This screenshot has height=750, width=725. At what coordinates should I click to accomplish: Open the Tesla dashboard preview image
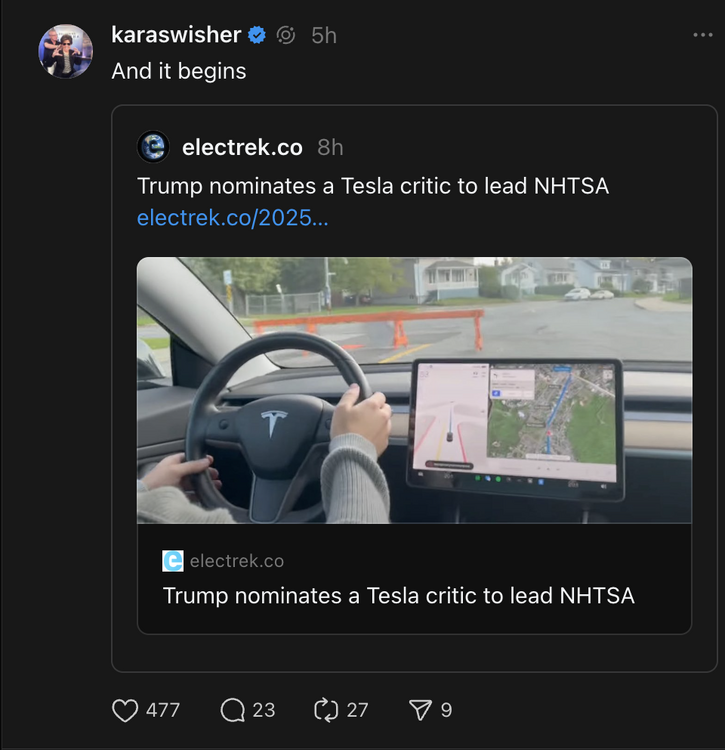[414, 390]
